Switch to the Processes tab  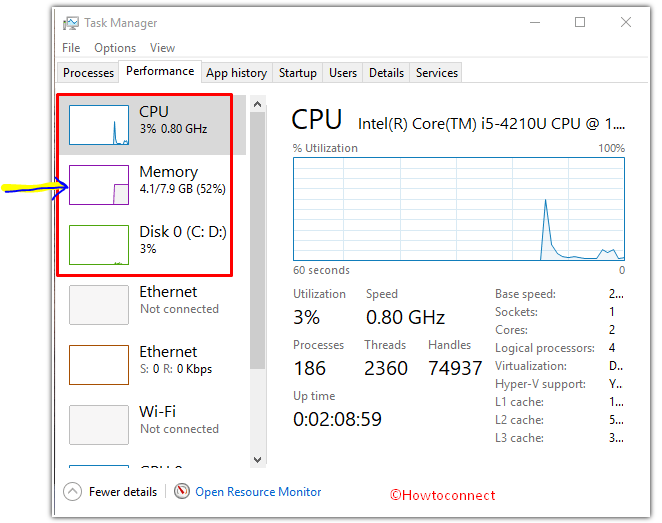[x=88, y=73]
